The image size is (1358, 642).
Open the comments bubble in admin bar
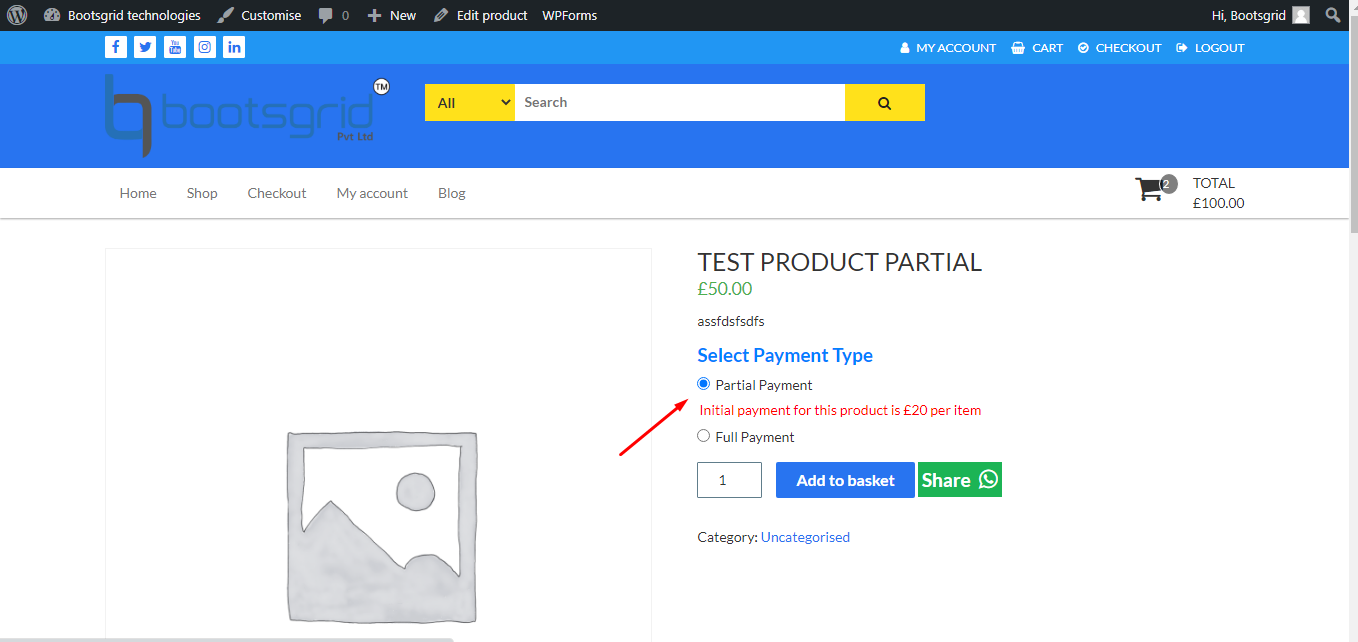tap(334, 15)
